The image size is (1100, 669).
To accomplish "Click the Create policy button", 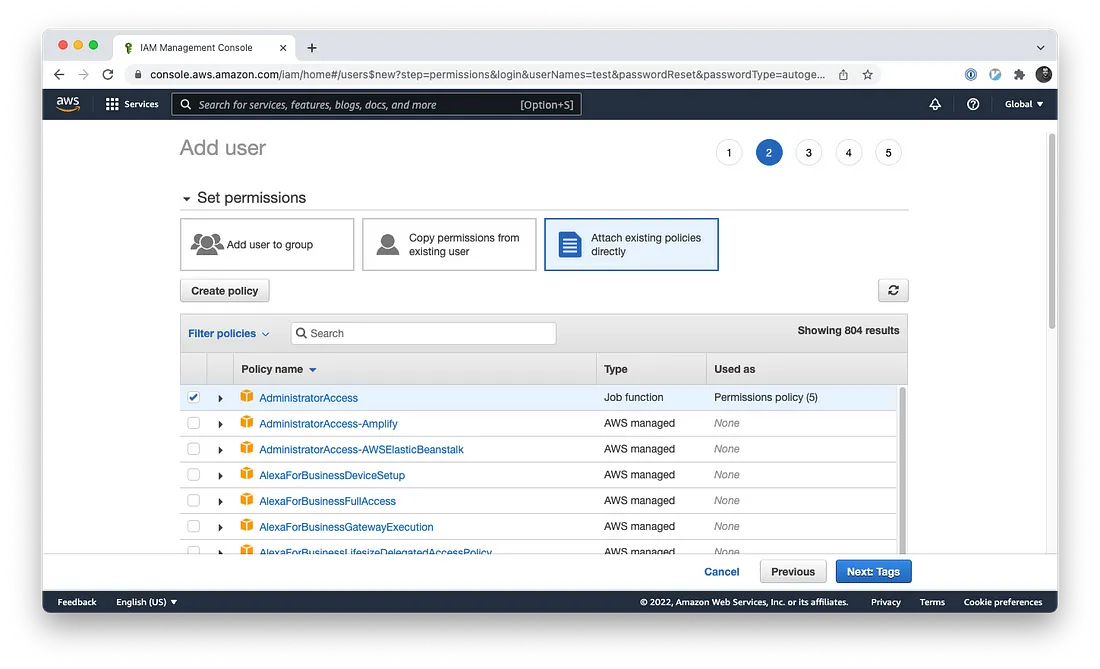I will 224,290.
